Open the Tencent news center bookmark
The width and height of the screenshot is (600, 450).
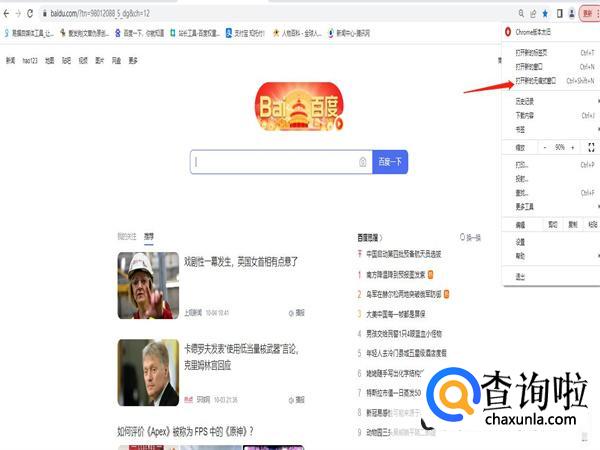pyautogui.click(x=349, y=33)
